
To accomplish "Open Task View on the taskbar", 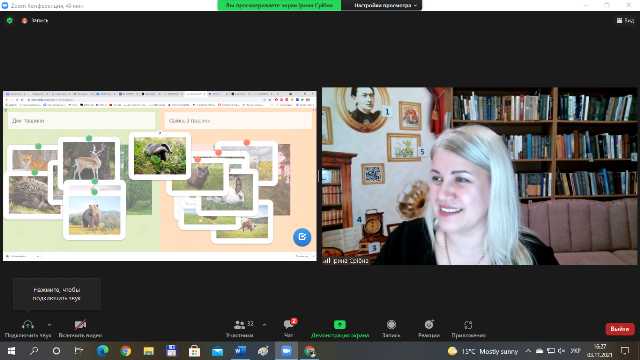I will coord(79,351).
